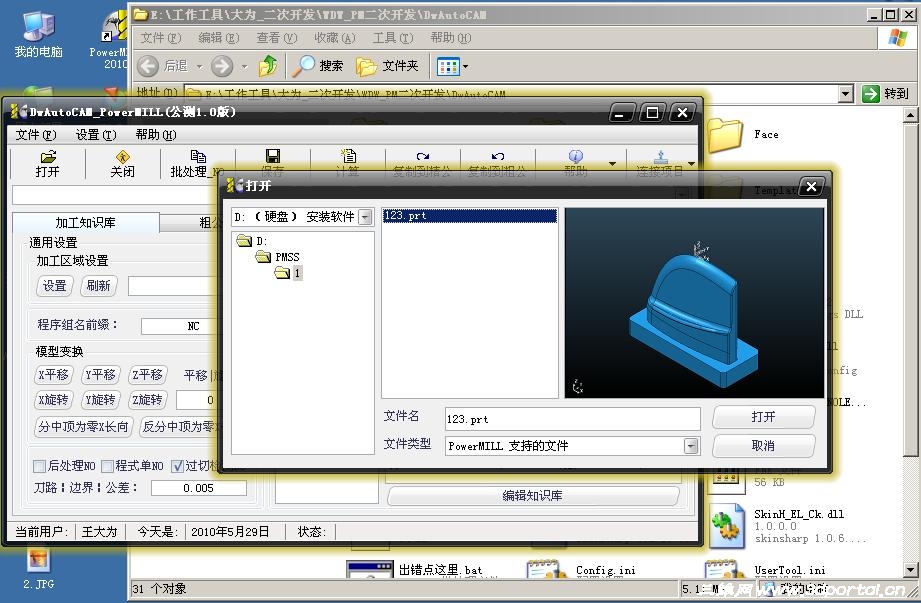
Task: Click the Explorer views icon
Action: tap(448, 66)
